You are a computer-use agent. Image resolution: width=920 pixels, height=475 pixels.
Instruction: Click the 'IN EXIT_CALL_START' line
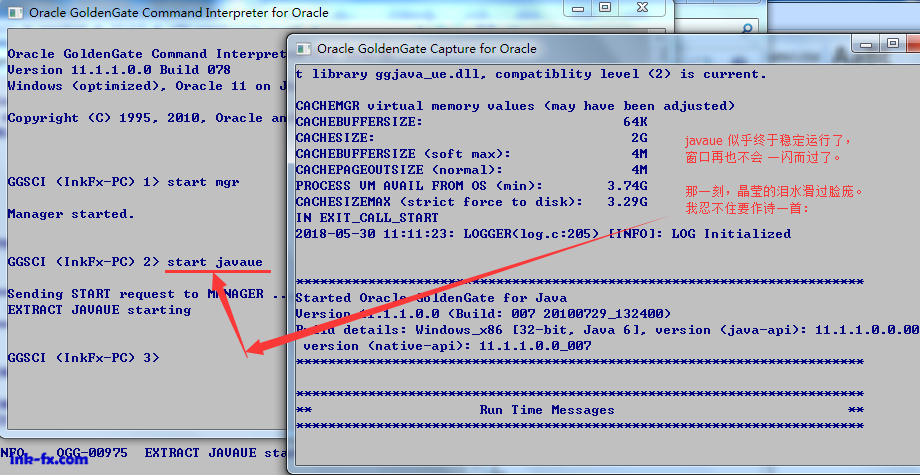367,218
